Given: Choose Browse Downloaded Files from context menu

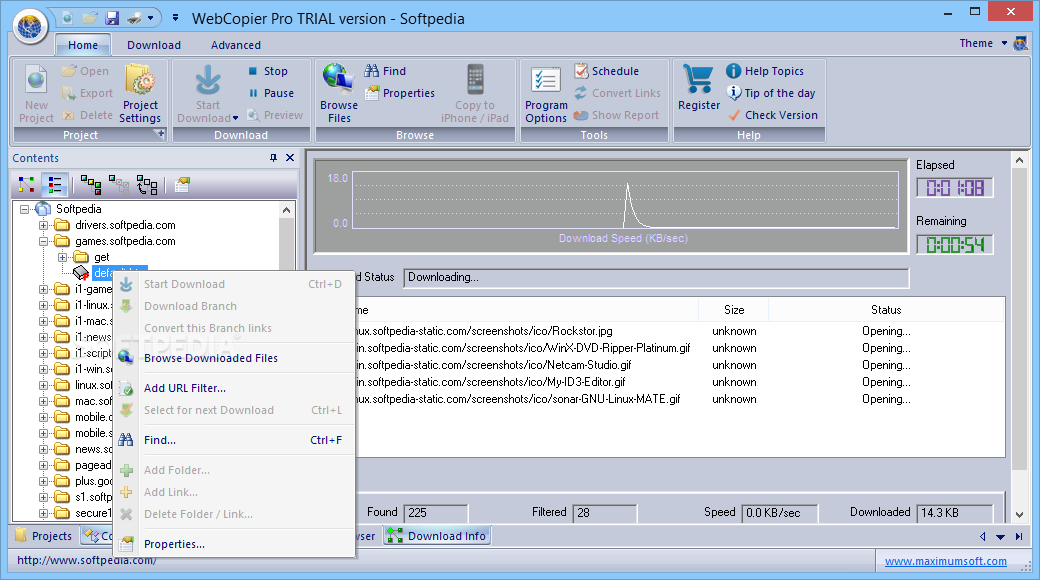Looking at the screenshot, I should [234, 358].
